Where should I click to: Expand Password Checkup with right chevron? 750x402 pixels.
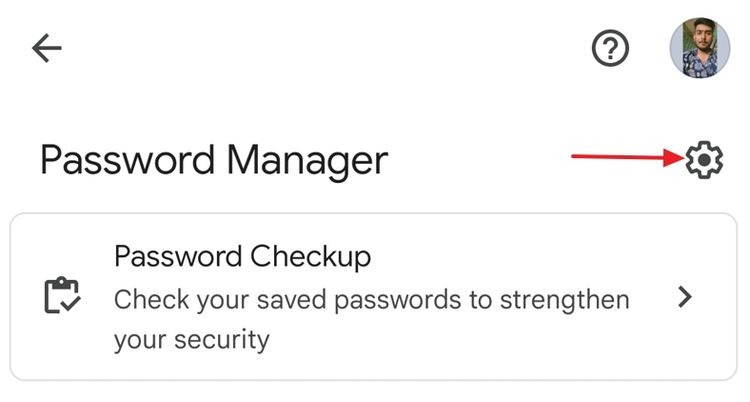click(685, 297)
